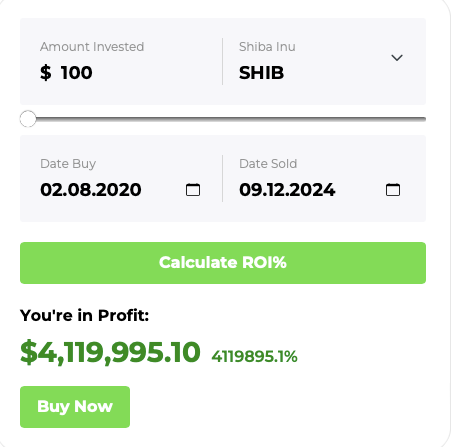Click the far right end of slider track
Image resolution: width=458 pixels, height=447 pixels.
[x=423, y=119]
